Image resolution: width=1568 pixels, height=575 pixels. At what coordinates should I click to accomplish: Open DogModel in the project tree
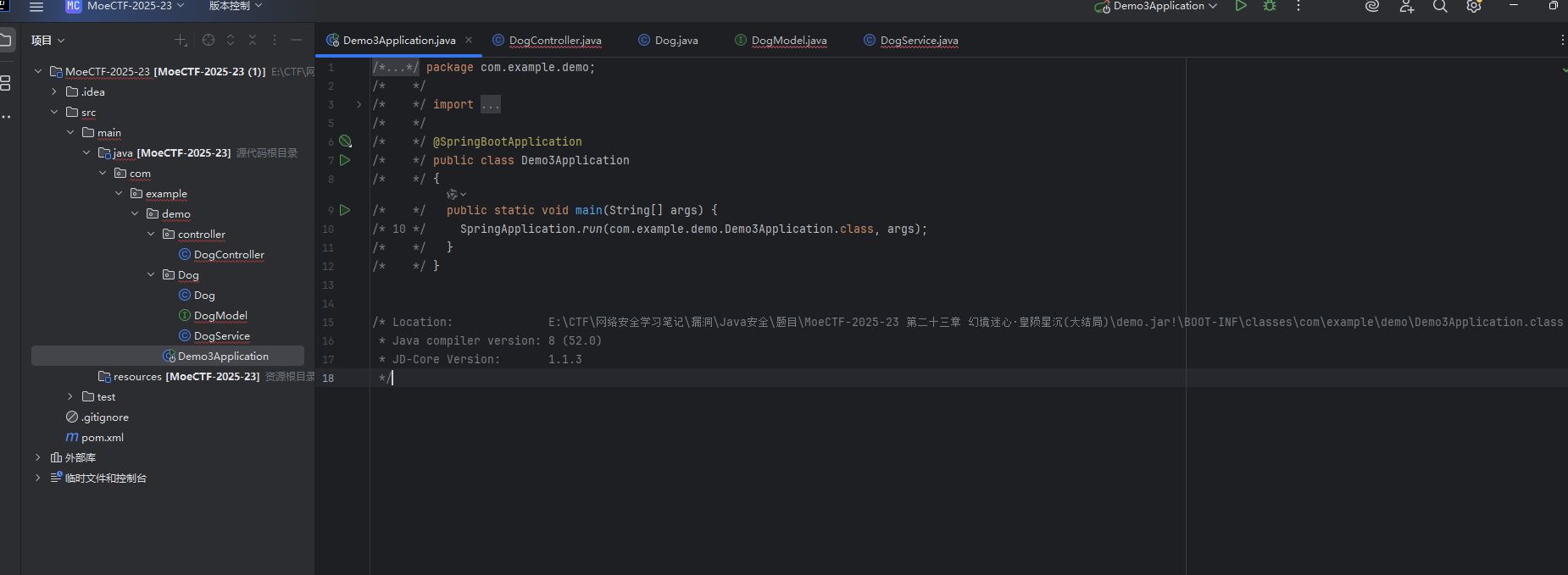pyautogui.click(x=220, y=315)
